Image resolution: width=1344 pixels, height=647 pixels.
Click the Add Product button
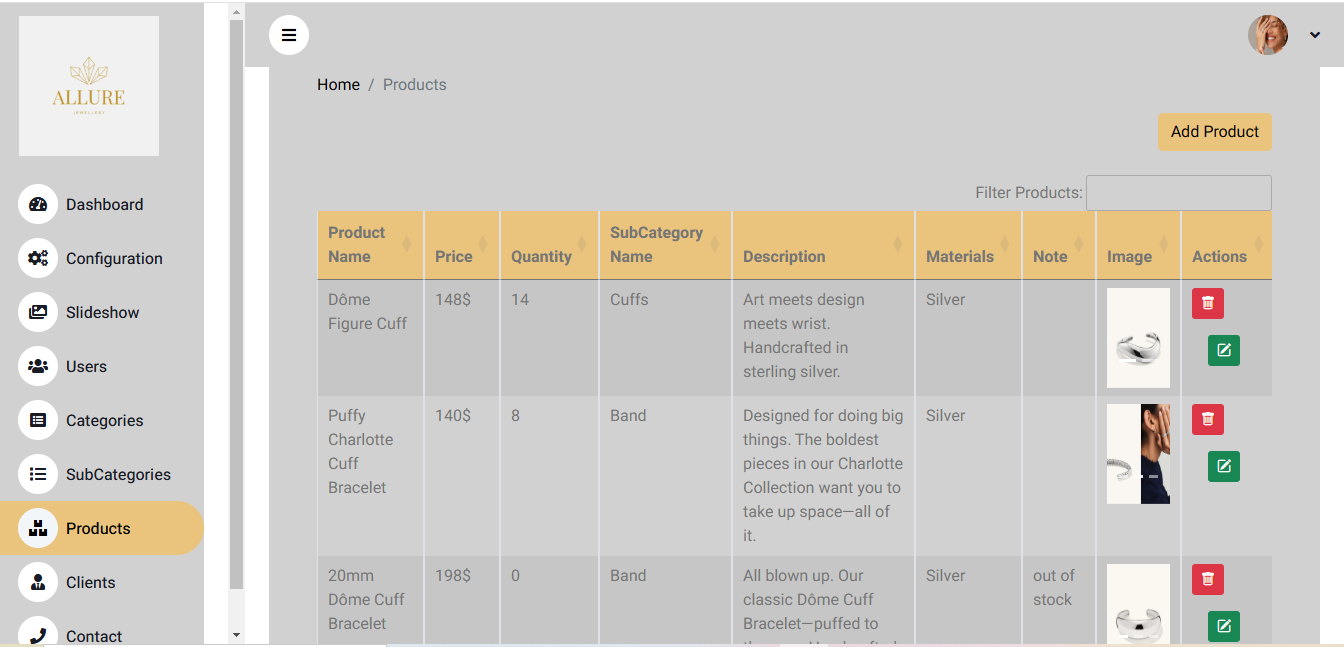pyautogui.click(x=1214, y=132)
